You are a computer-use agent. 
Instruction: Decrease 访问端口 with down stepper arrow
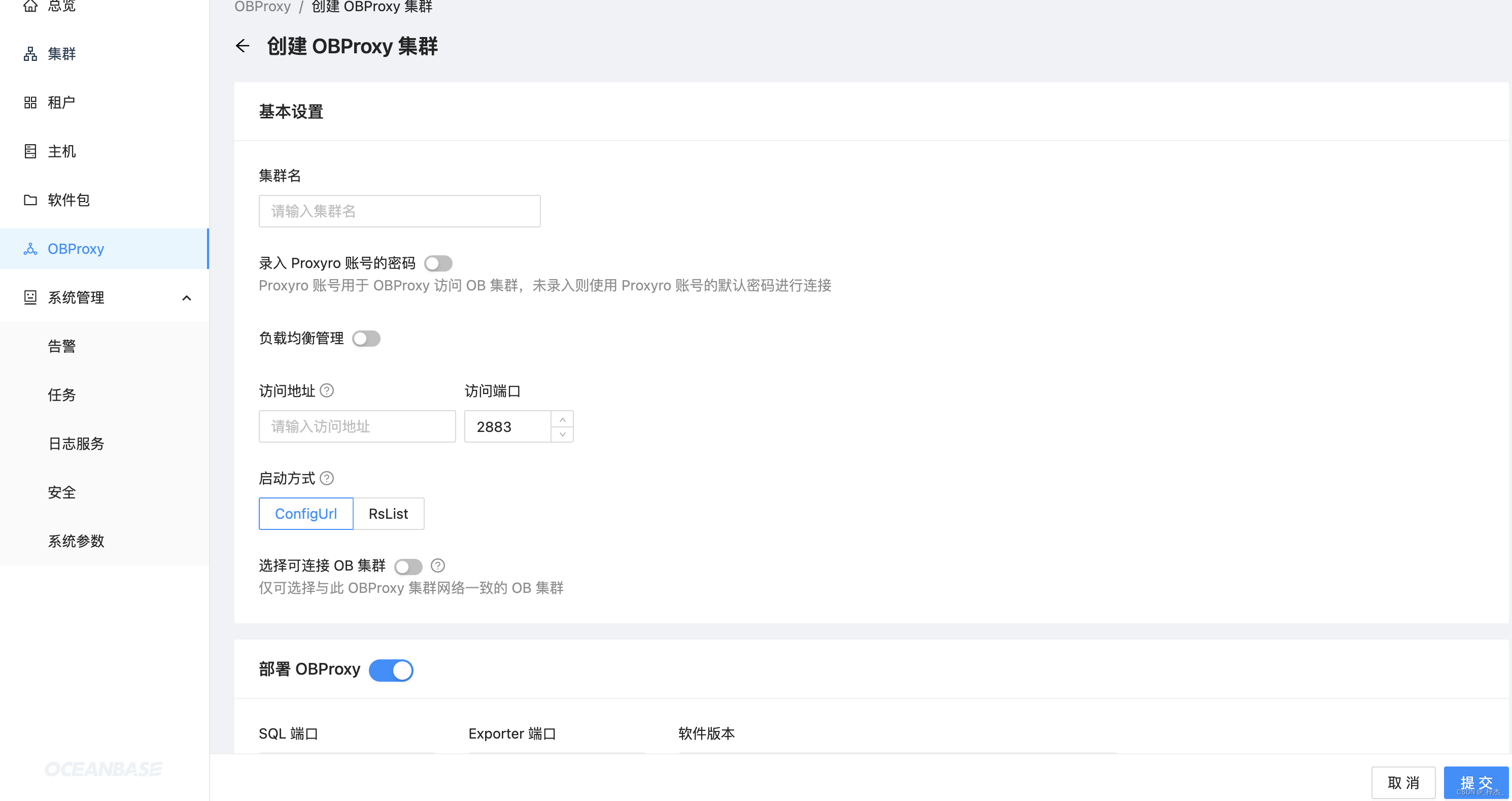click(x=562, y=434)
